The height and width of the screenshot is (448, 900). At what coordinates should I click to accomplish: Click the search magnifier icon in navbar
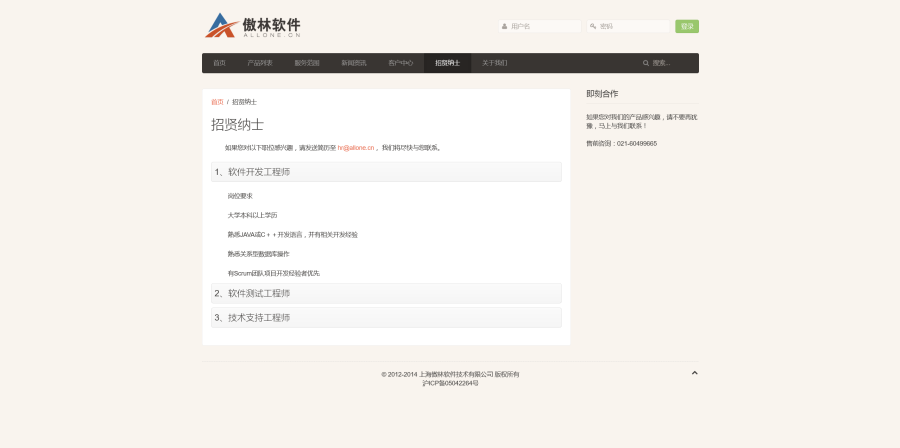[x=646, y=63]
